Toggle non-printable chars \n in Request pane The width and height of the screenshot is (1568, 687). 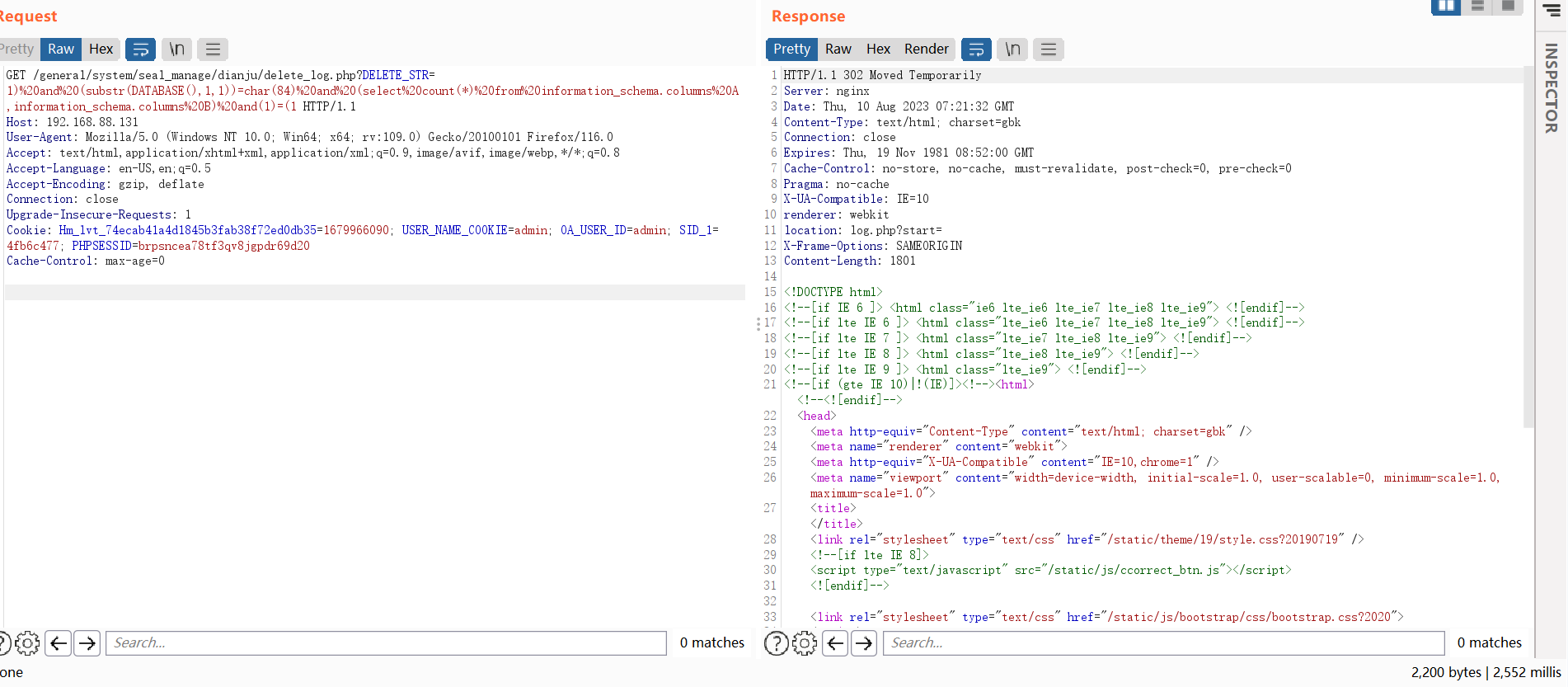177,49
